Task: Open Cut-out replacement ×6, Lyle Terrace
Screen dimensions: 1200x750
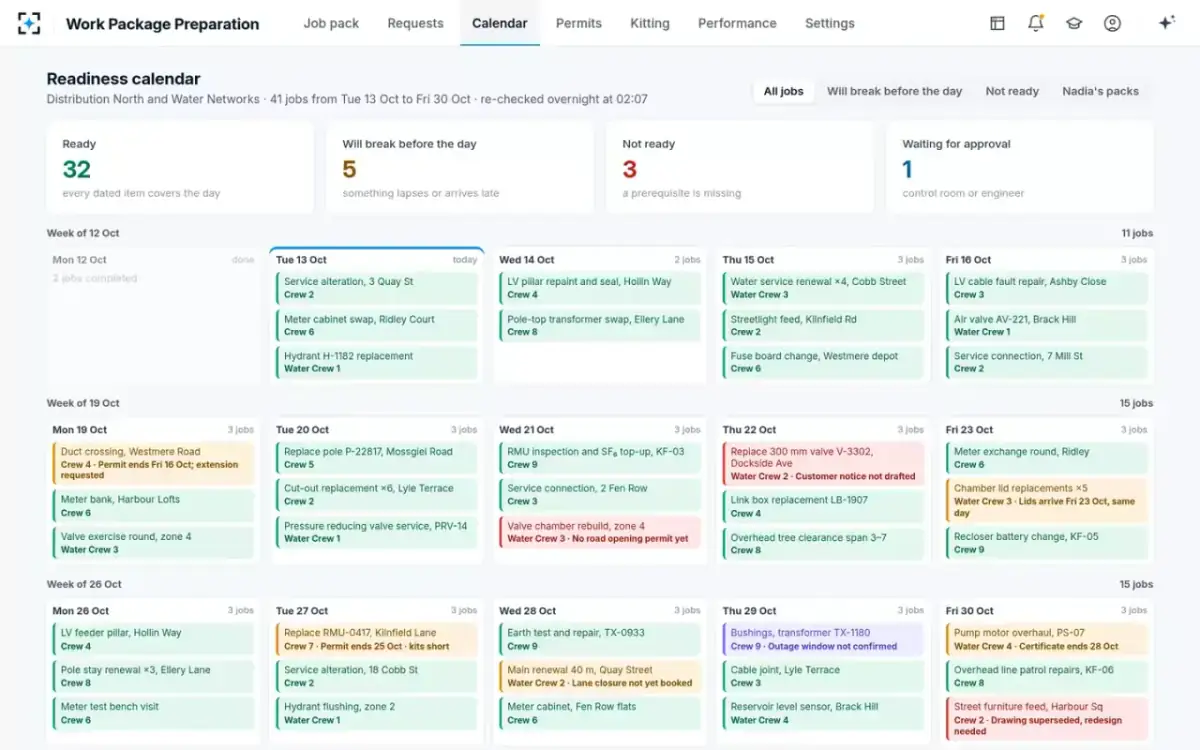Action: pyautogui.click(x=377, y=495)
